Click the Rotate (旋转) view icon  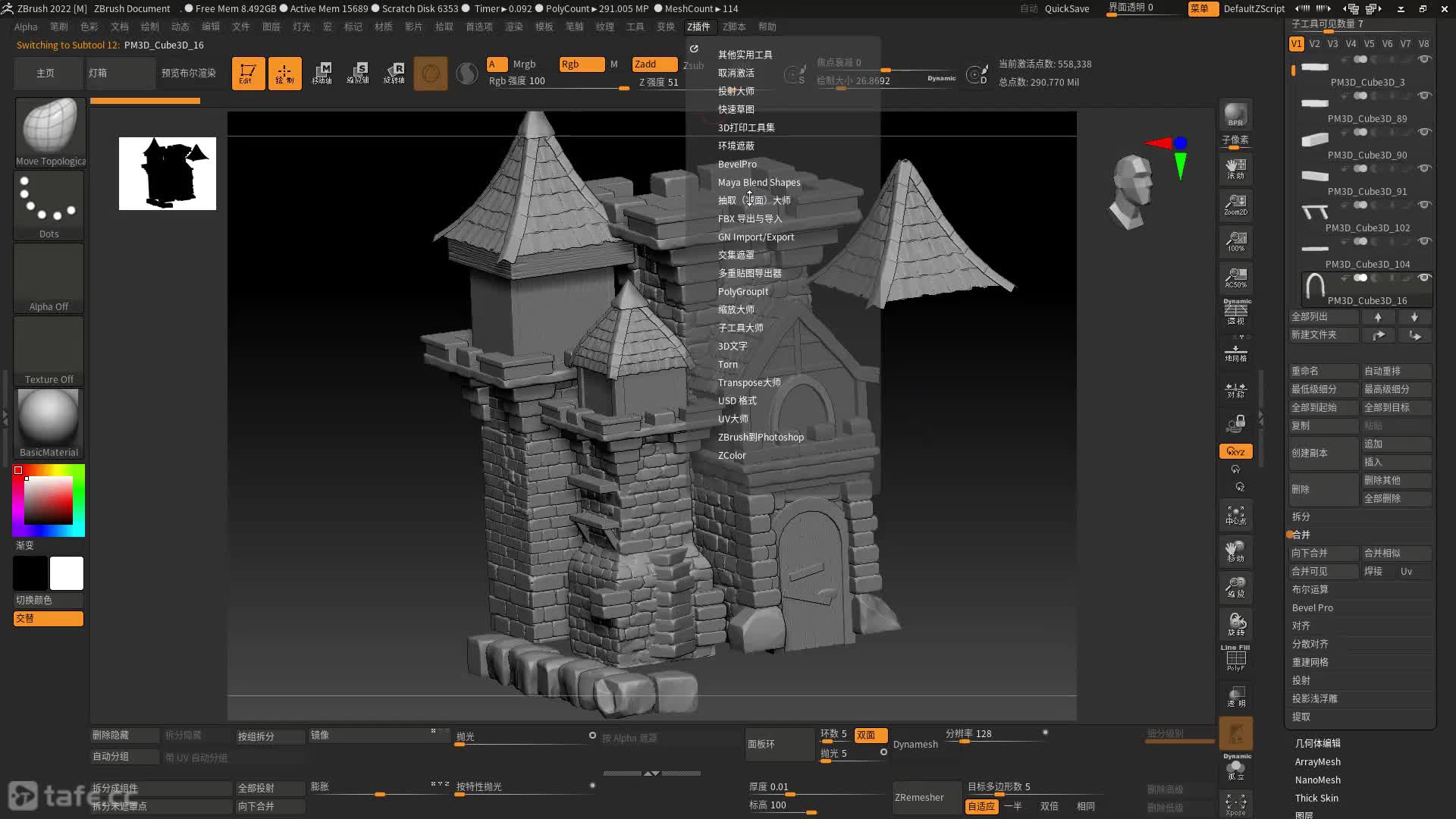pyautogui.click(x=1235, y=624)
